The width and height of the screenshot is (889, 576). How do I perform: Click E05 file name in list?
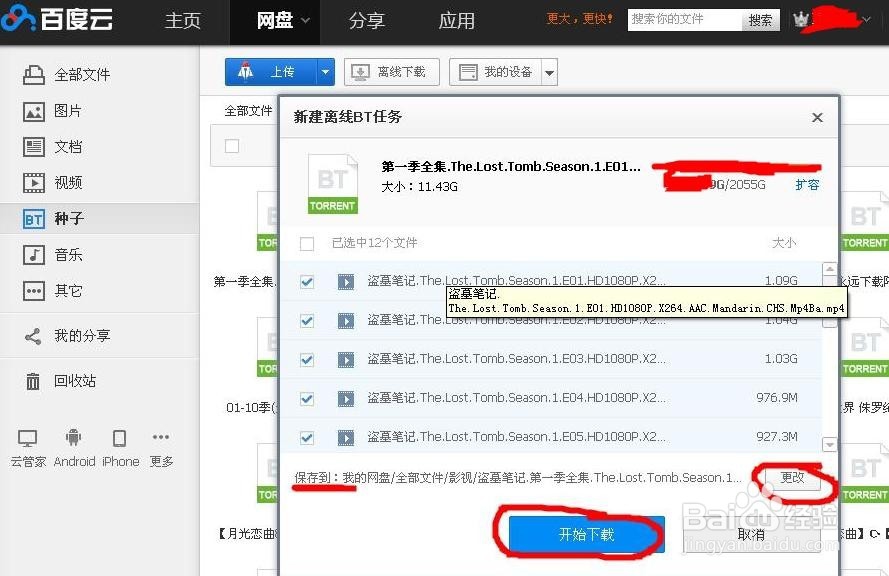pos(516,437)
